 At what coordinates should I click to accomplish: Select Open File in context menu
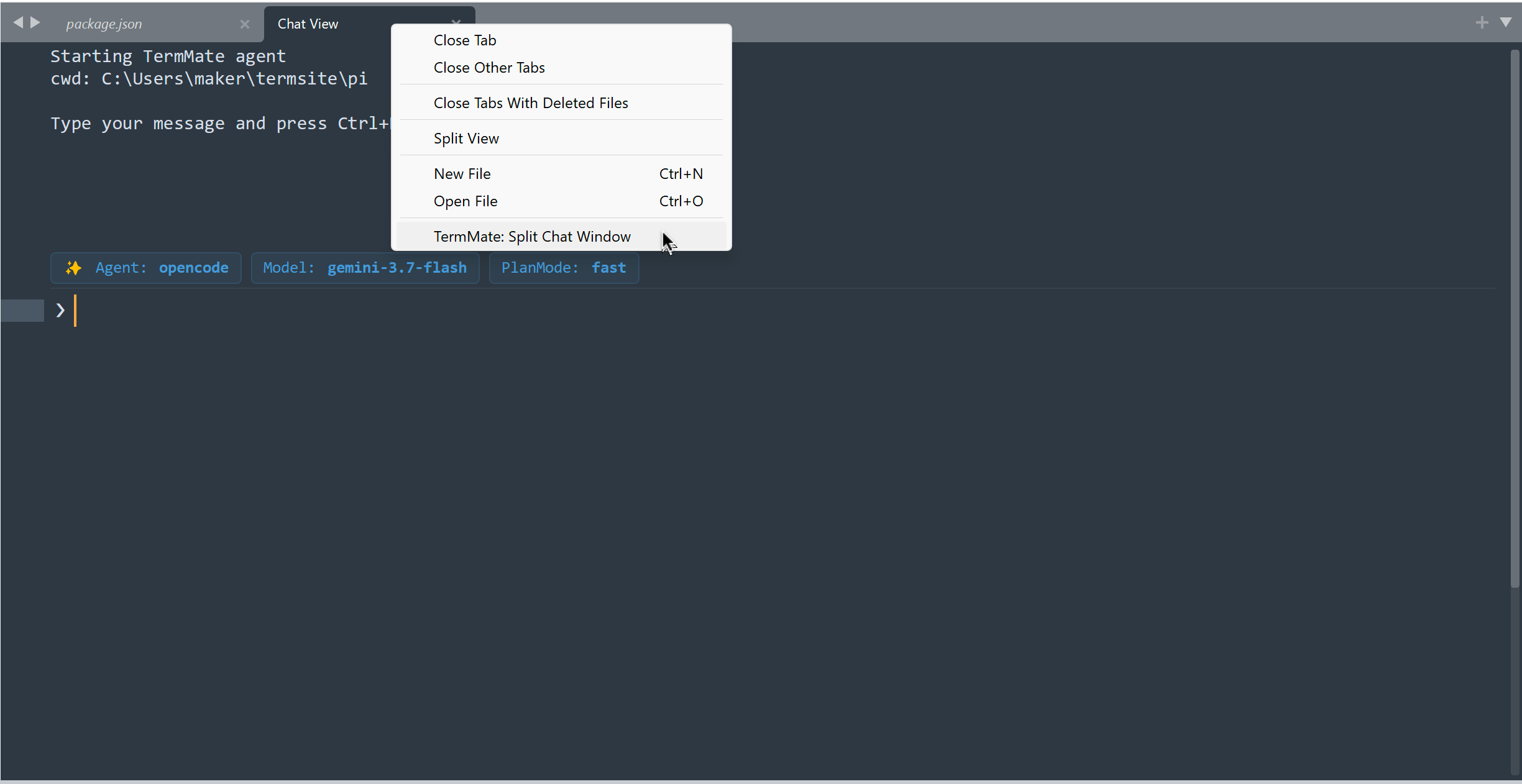click(x=561, y=201)
